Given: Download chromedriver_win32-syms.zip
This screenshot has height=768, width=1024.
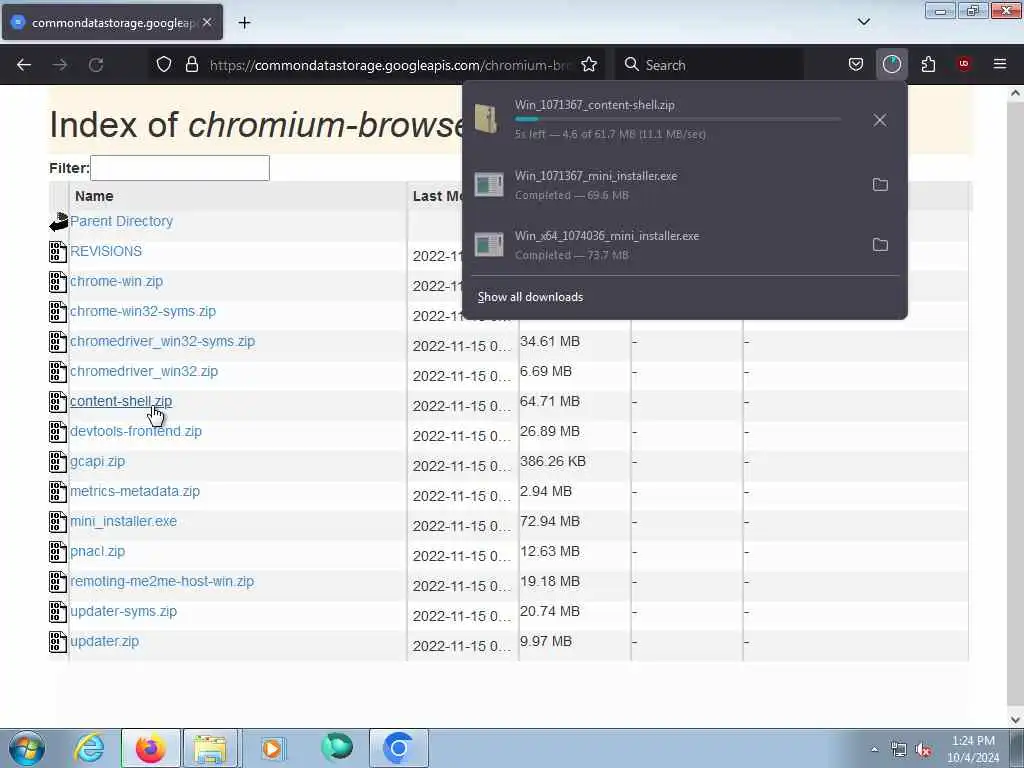Looking at the screenshot, I should pyautogui.click(x=163, y=342).
